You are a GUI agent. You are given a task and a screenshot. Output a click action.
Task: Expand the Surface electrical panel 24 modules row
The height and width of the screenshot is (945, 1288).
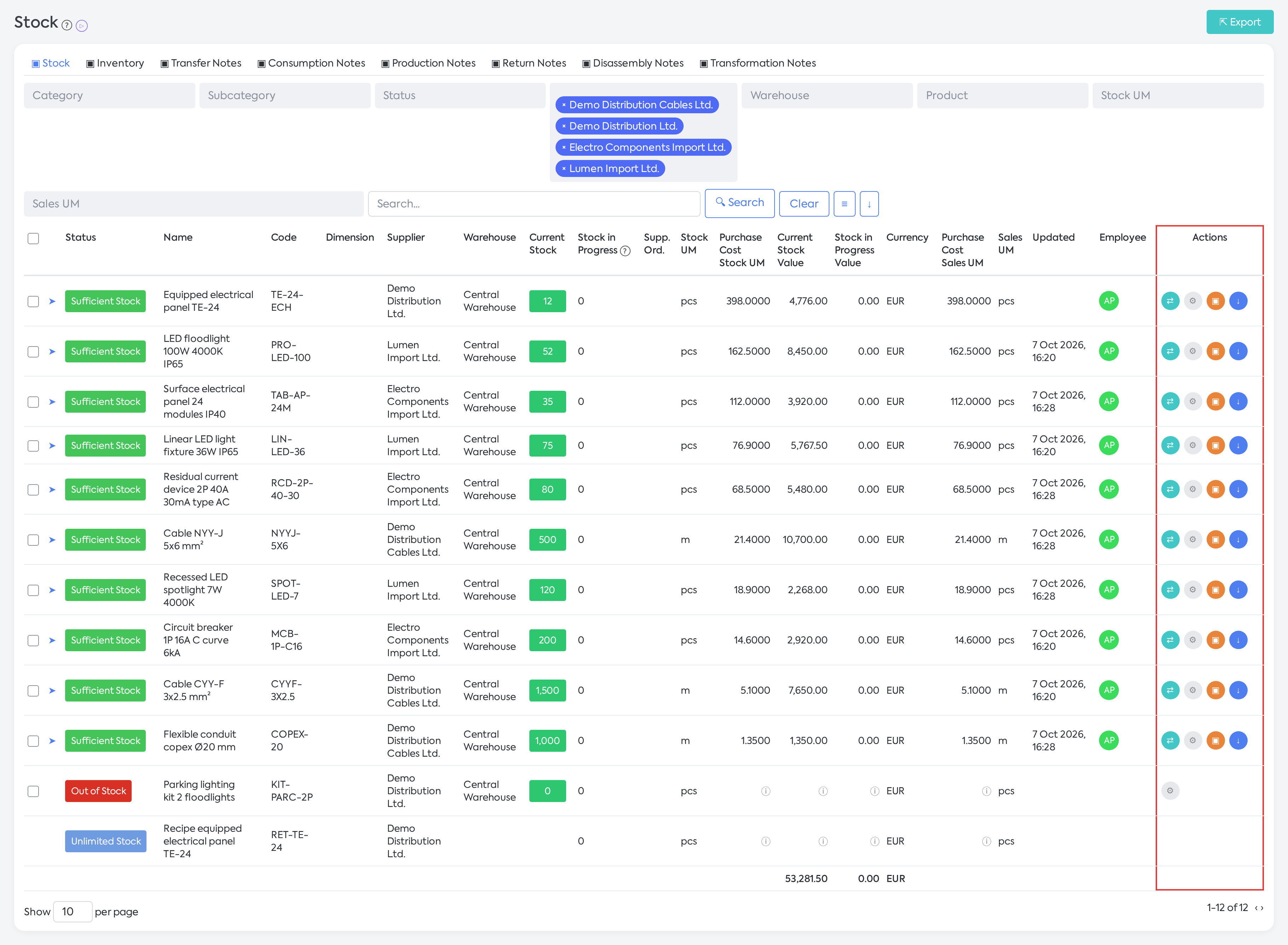point(52,402)
